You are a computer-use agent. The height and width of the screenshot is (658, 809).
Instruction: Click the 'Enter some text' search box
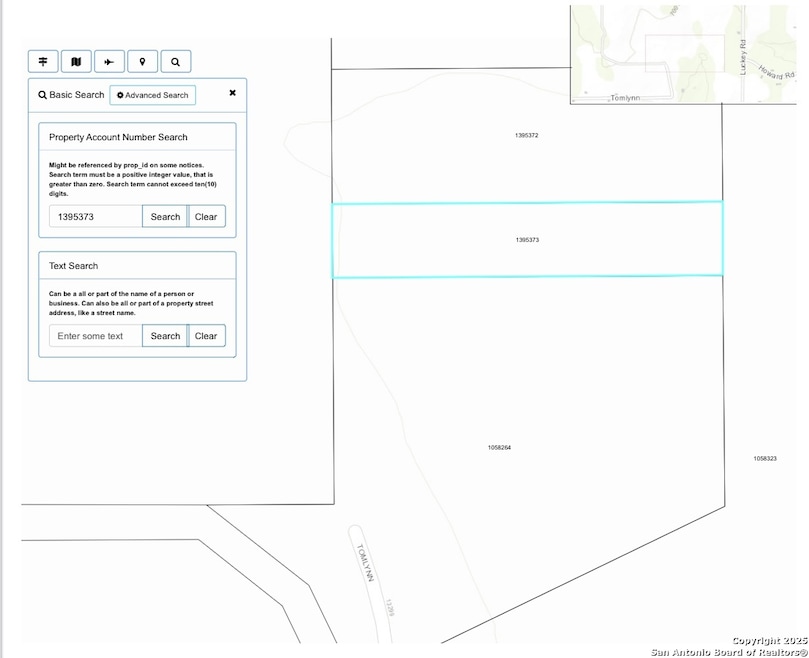click(95, 336)
